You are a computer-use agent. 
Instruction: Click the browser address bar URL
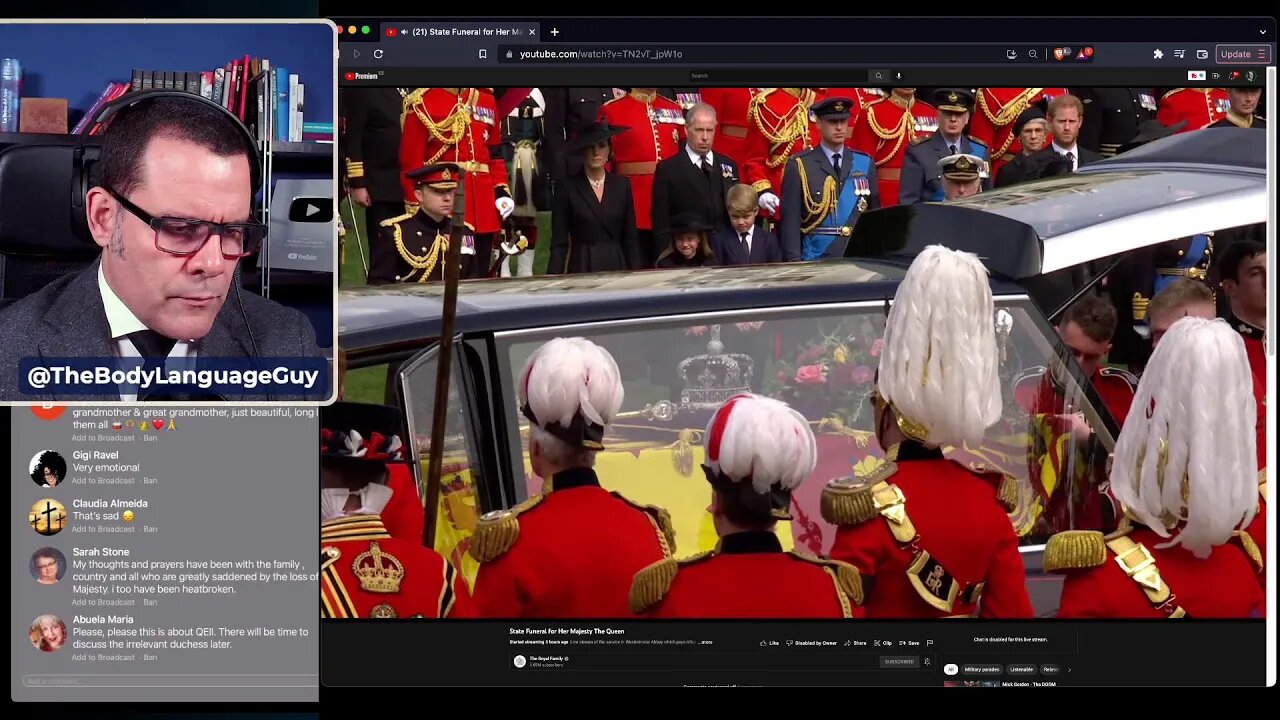601,54
